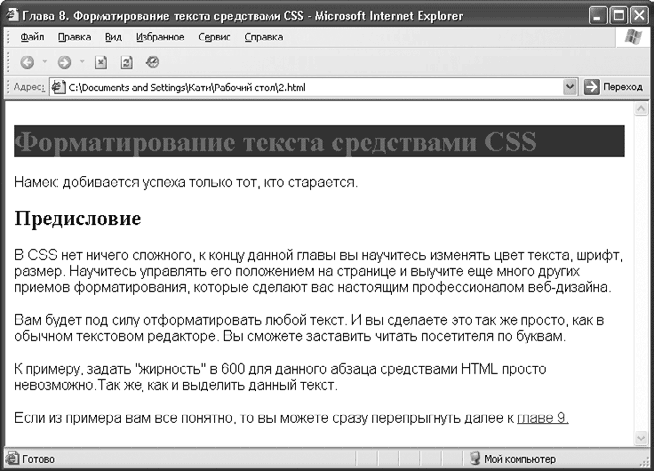The height and width of the screenshot is (471, 654).
Task: Follow the 'главе 9' hyperlink
Action: click(542, 418)
